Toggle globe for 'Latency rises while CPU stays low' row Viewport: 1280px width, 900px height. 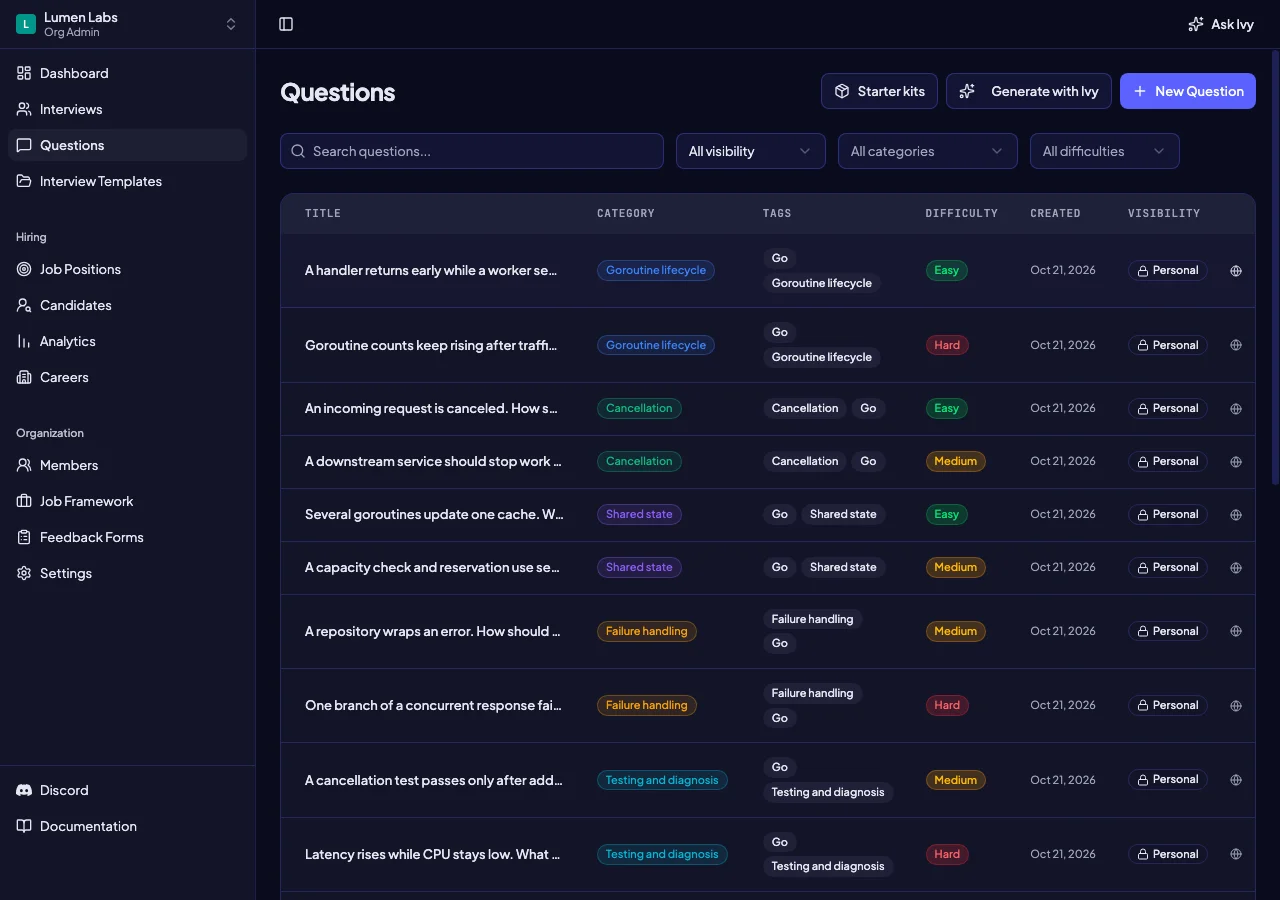(1236, 854)
